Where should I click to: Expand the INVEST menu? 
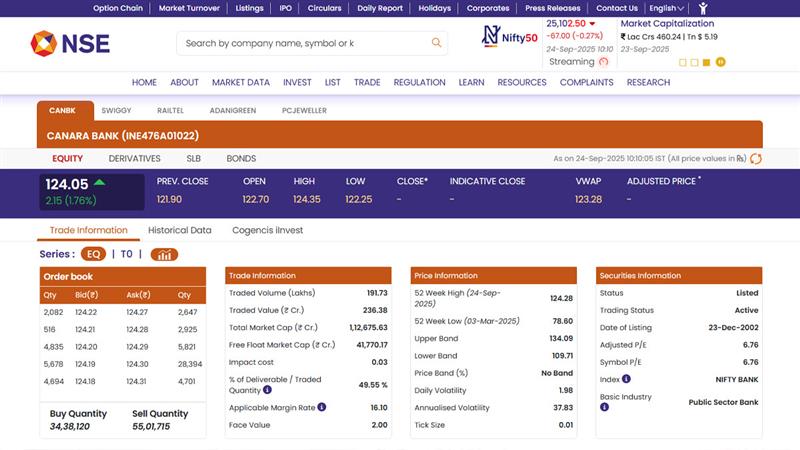297,83
